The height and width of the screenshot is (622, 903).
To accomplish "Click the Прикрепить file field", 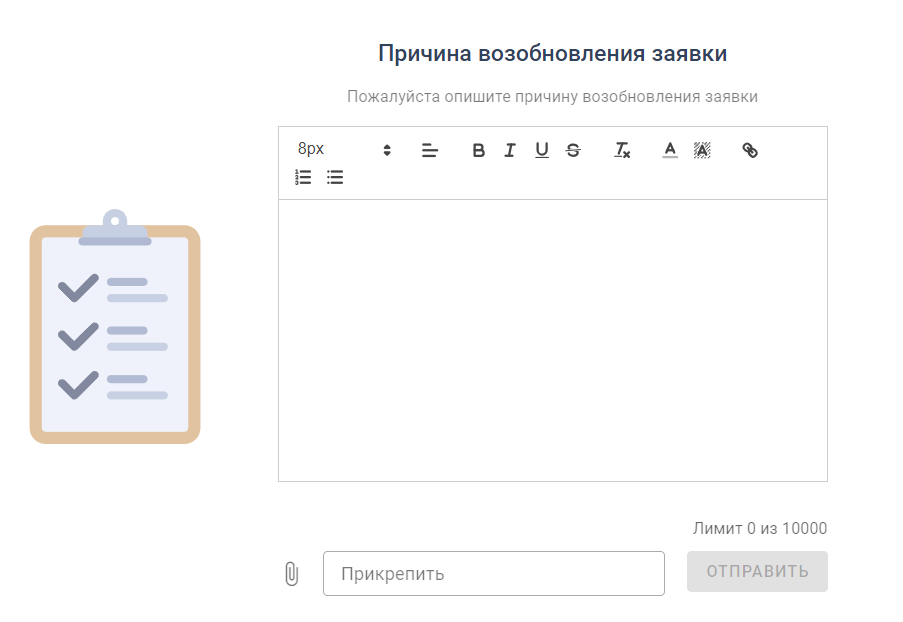I will (493, 573).
